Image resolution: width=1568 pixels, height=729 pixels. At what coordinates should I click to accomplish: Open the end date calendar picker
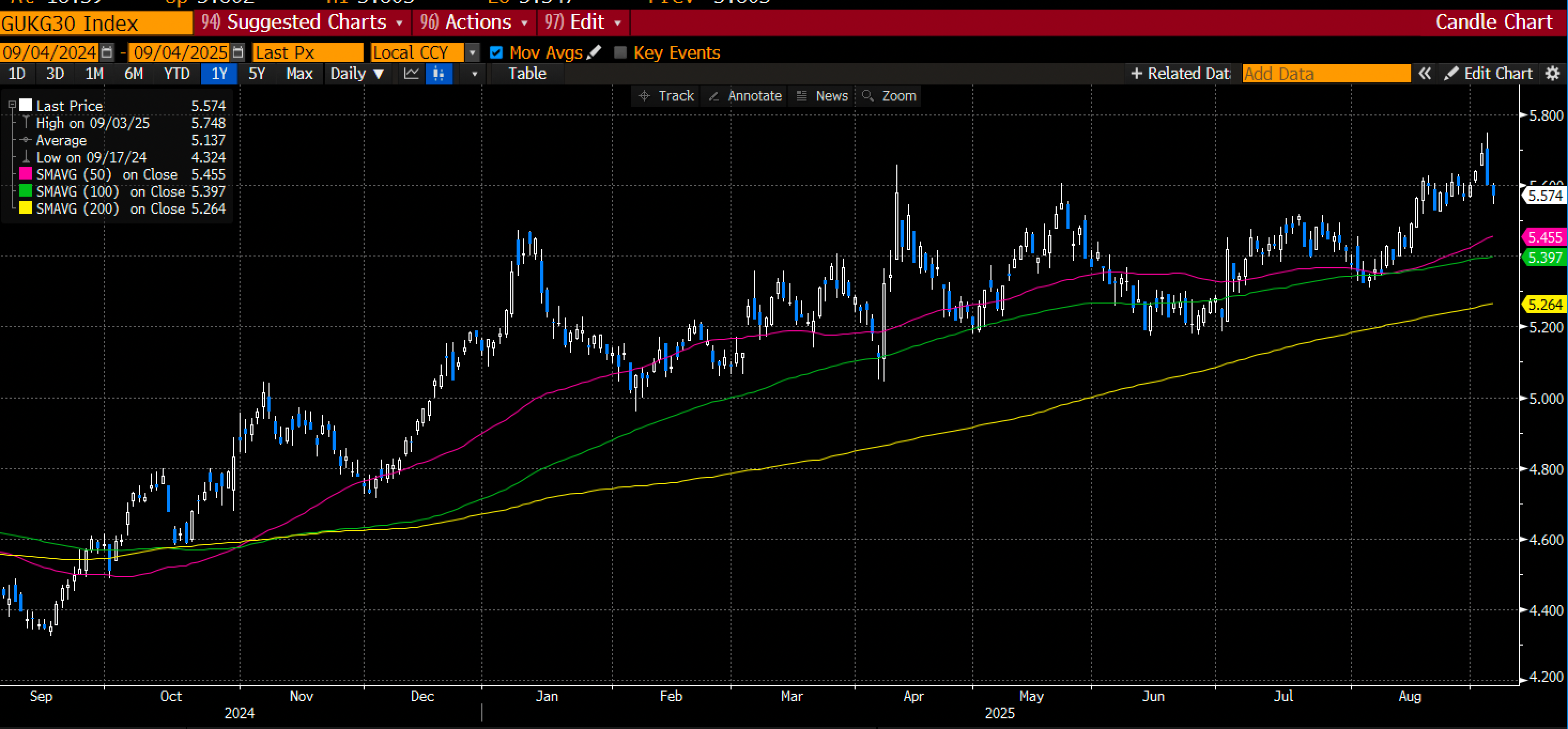238,52
